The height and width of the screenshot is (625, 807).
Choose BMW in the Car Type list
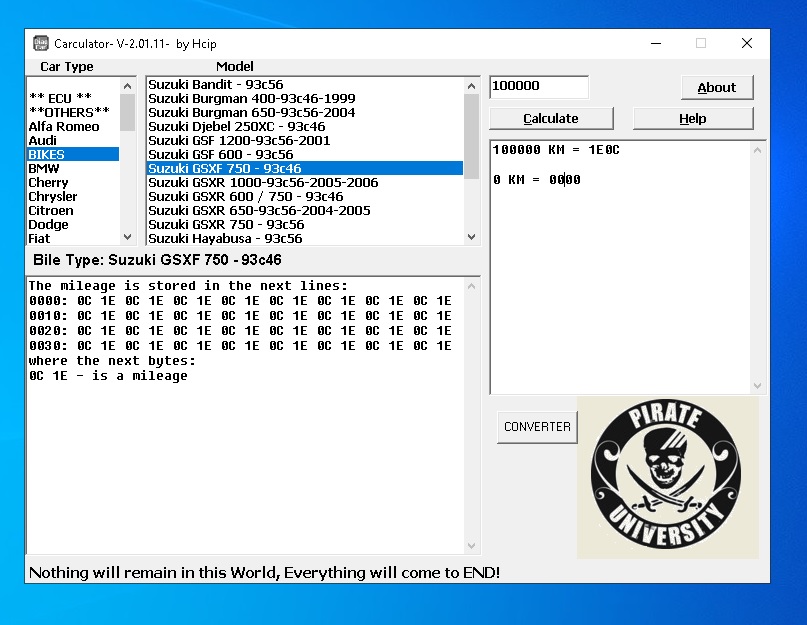[x=44, y=169]
